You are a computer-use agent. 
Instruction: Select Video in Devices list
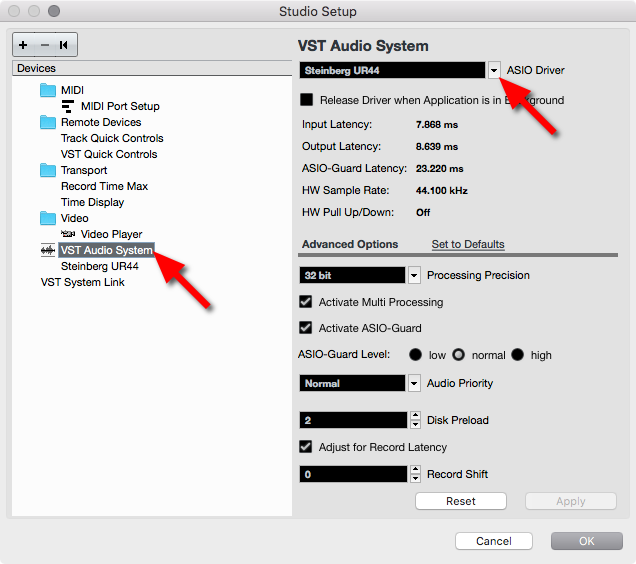[75, 218]
